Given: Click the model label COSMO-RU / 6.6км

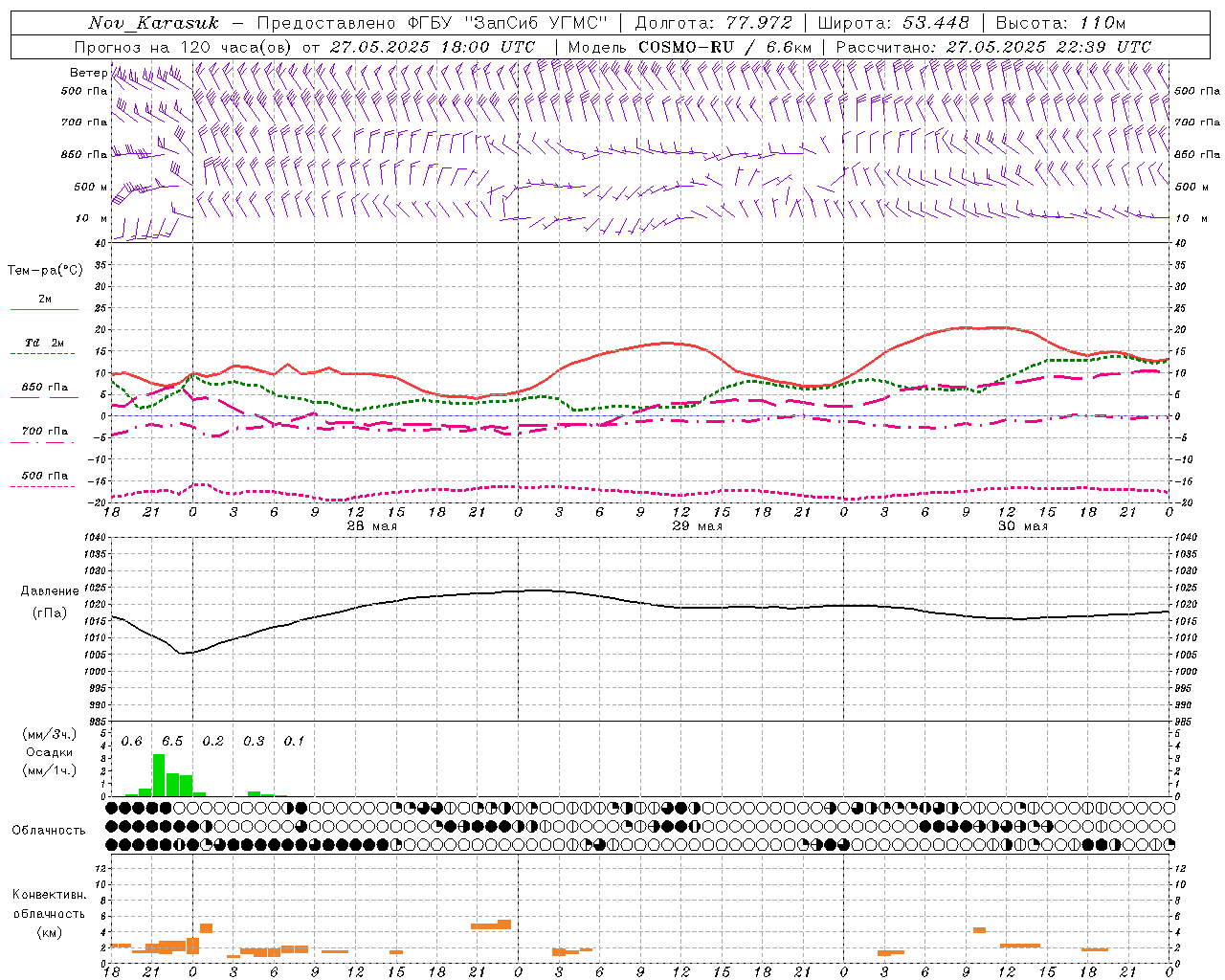Looking at the screenshot, I should click(x=725, y=47).
